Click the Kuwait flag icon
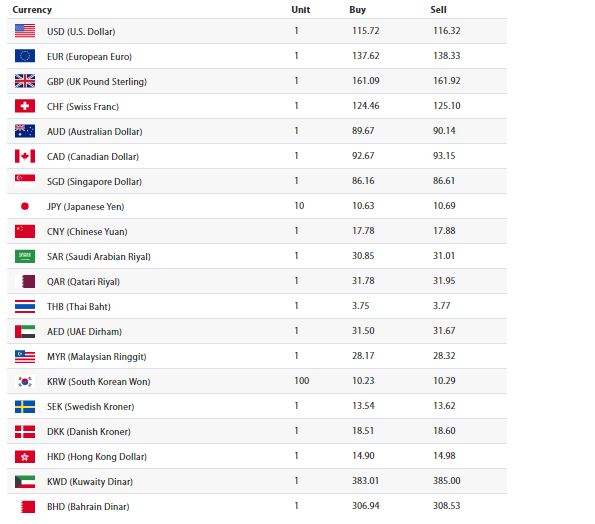Image resolution: width=595 pixels, height=524 pixels. pyautogui.click(x=25, y=482)
